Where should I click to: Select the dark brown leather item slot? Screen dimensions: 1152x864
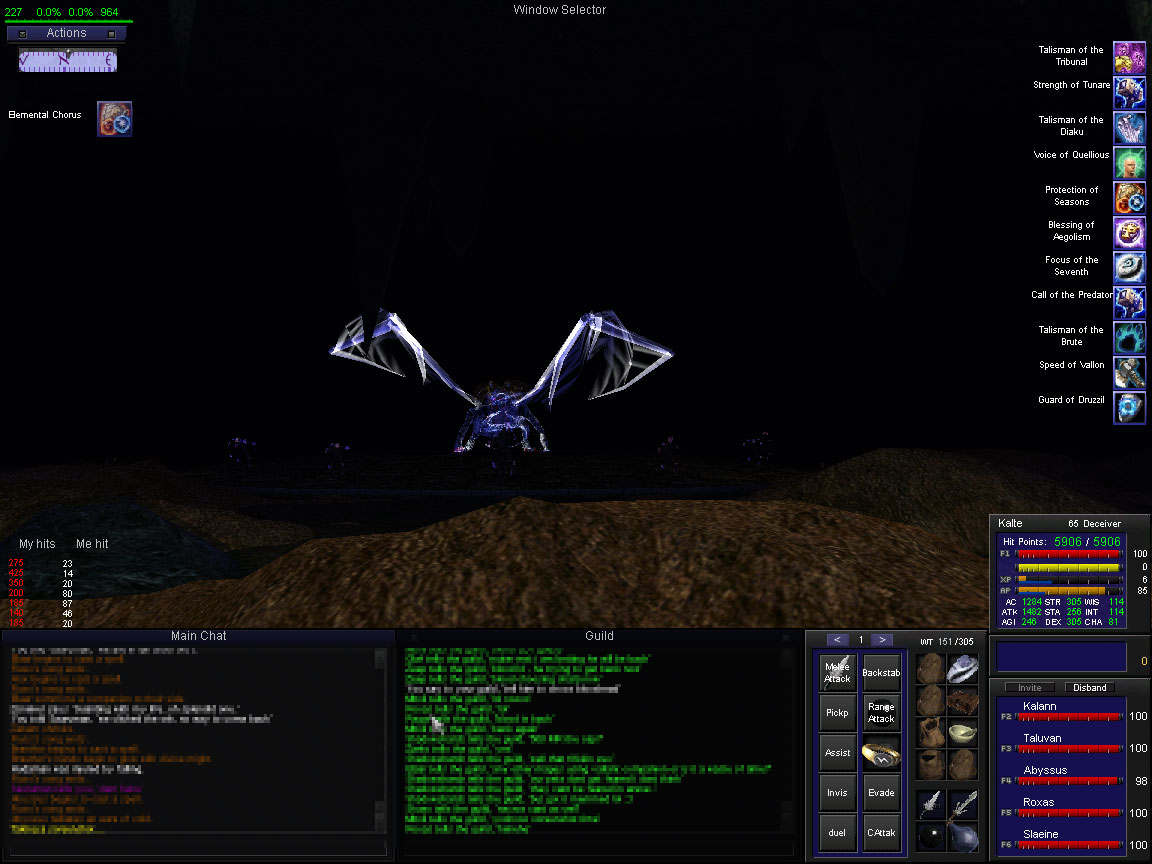click(x=962, y=701)
